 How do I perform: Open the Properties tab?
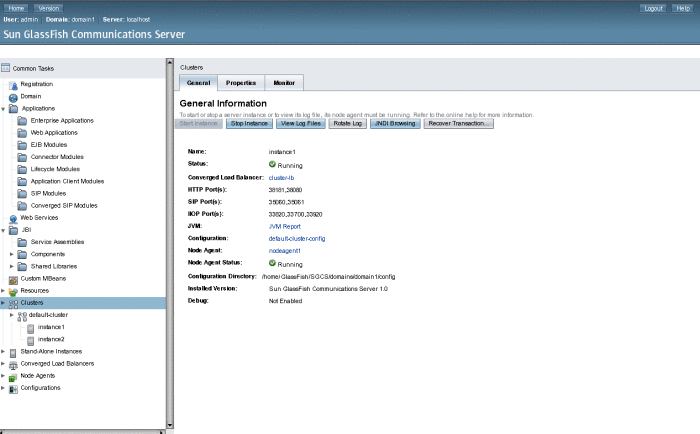click(241, 83)
